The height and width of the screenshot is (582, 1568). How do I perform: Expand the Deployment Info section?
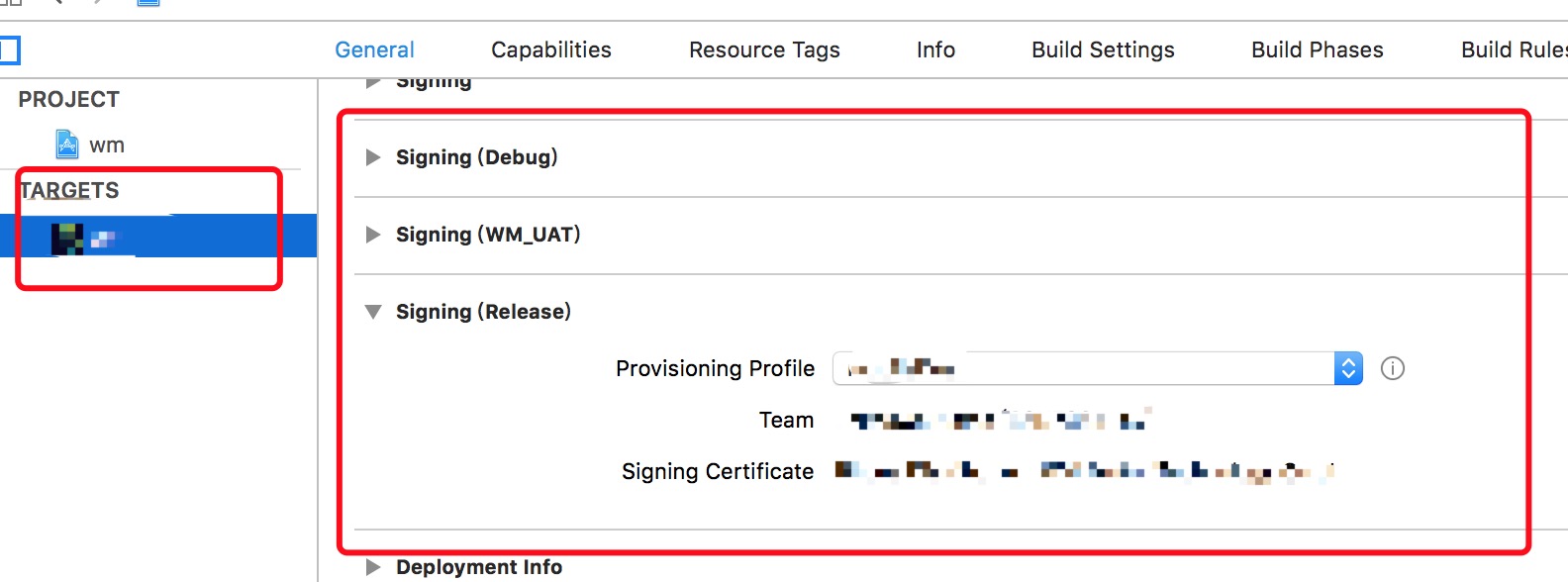click(x=373, y=567)
